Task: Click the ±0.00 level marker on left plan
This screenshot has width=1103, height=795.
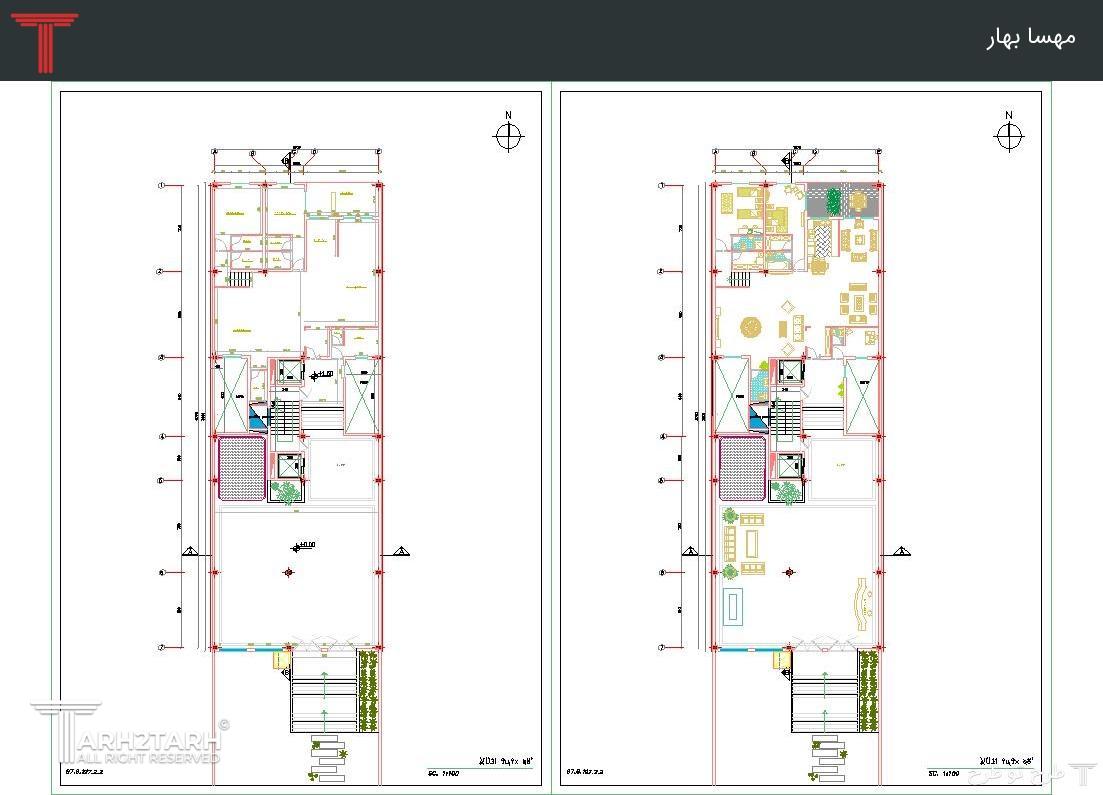Action: pyautogui.click(x=302, y=546)
